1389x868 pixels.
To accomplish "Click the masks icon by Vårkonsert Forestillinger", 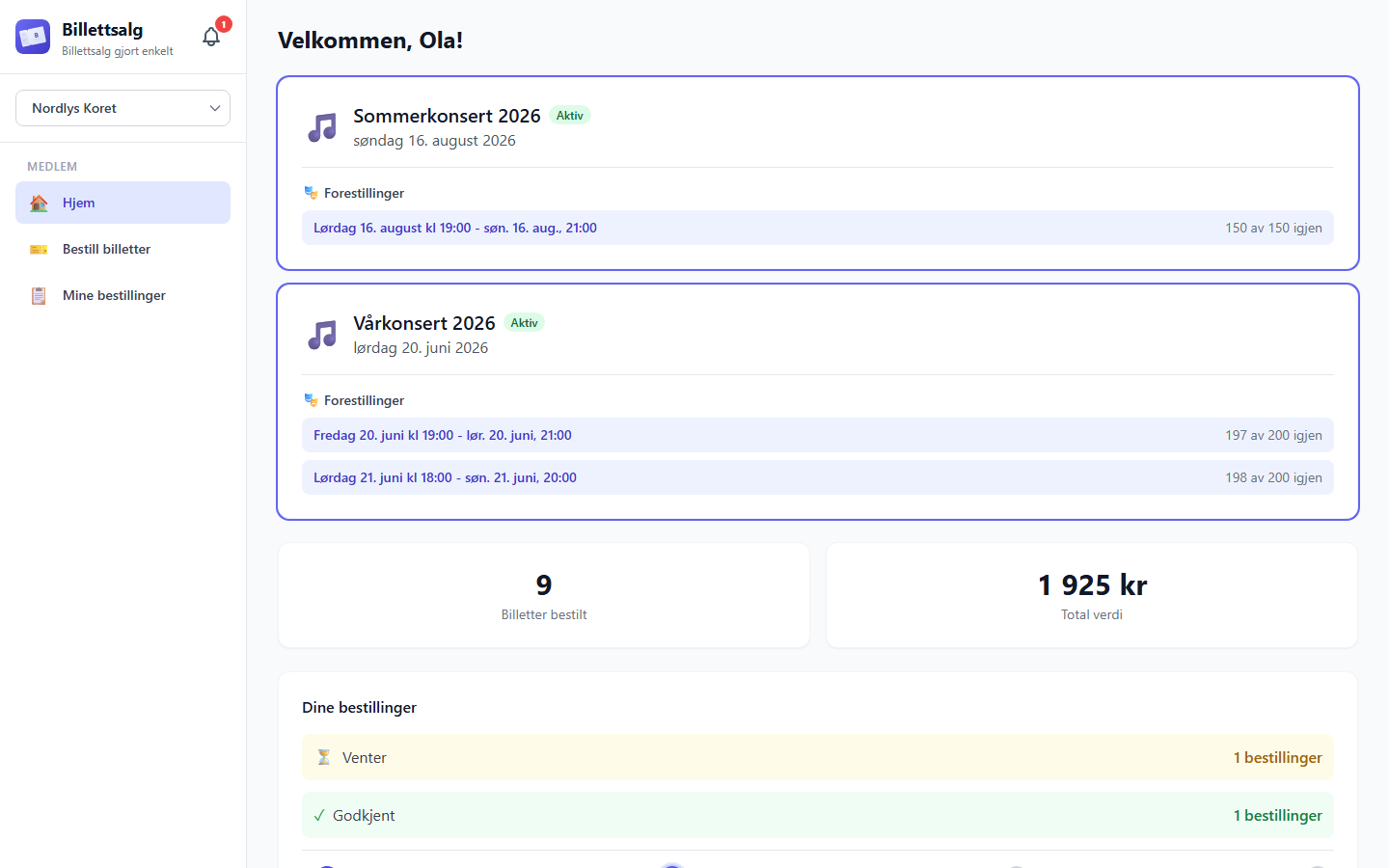I will point(311,400).
